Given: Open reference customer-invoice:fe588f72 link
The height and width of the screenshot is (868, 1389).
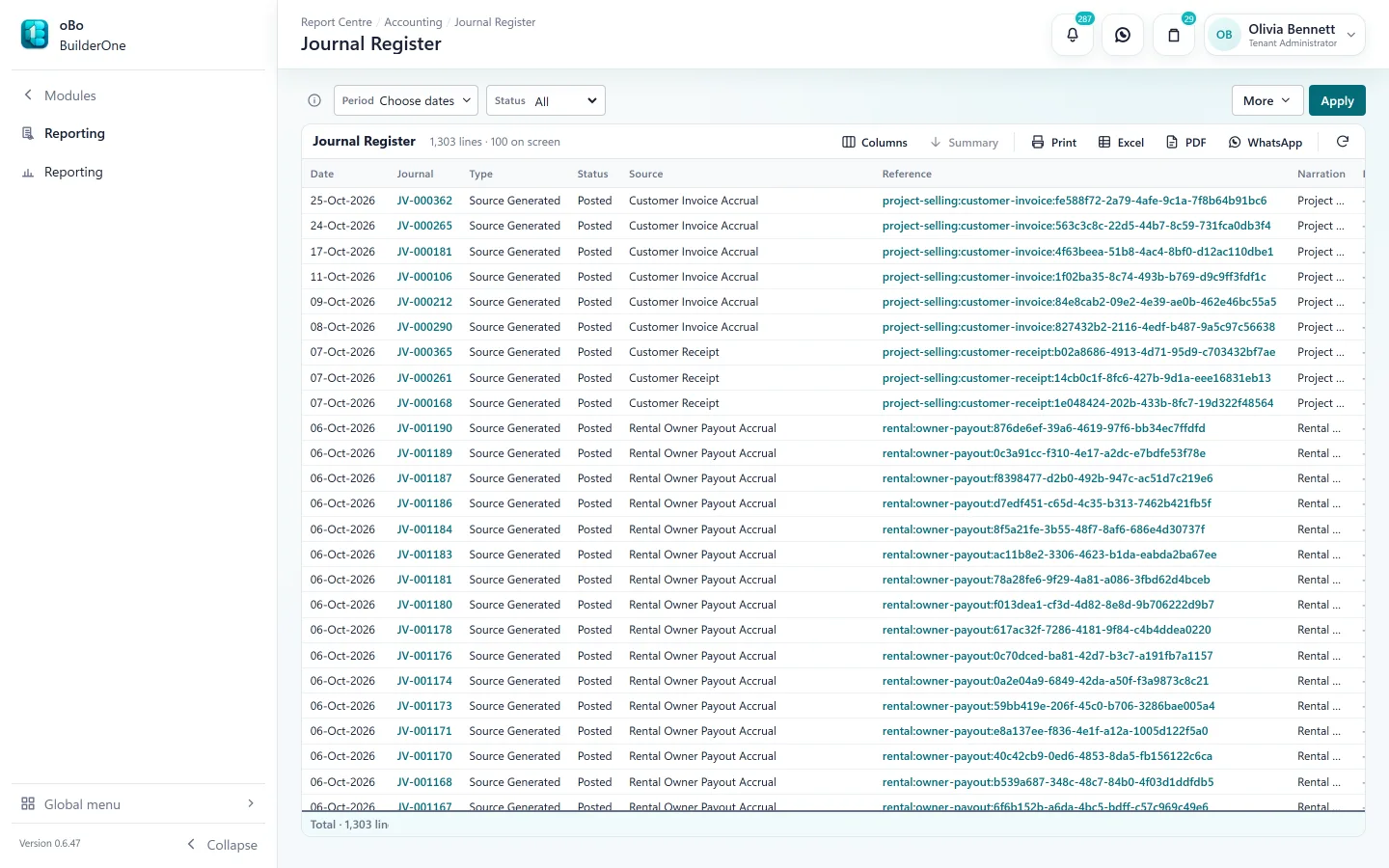Looking at the screenshot, I should pos(1075,201).
